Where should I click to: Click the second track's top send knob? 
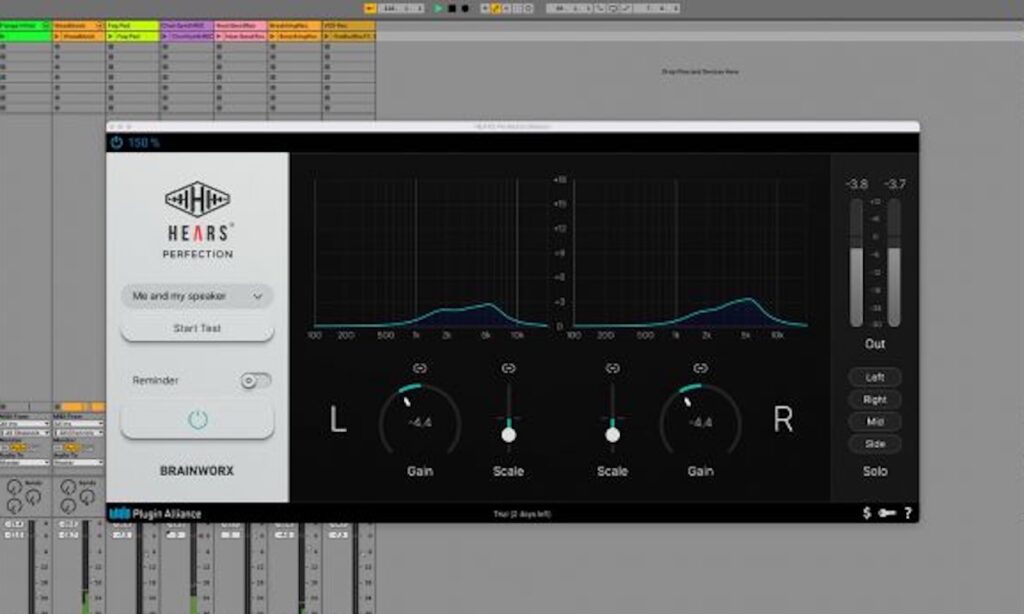[x=68, y=487]
